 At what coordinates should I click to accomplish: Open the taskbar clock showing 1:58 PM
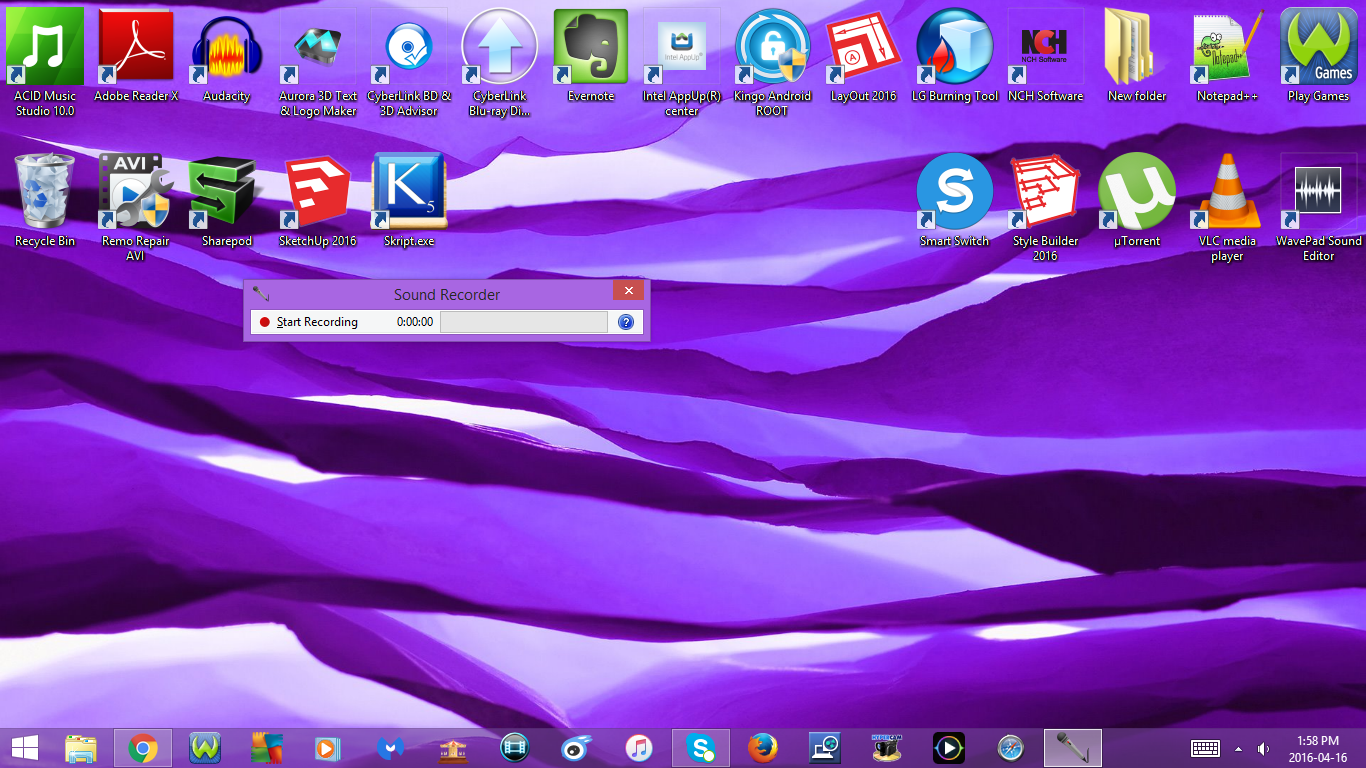(1317, 748)
